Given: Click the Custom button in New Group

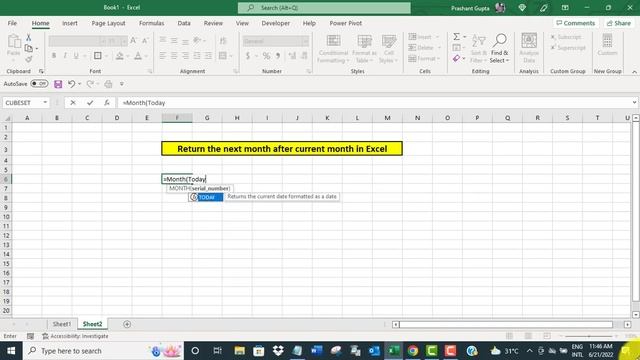Looking at the screenshot, I should click(607, 45).
